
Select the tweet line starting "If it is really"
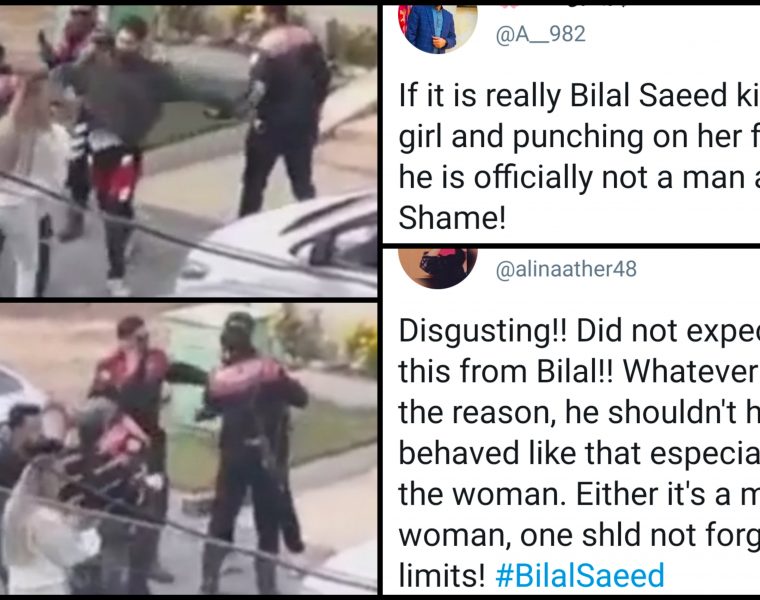point(579,96)
